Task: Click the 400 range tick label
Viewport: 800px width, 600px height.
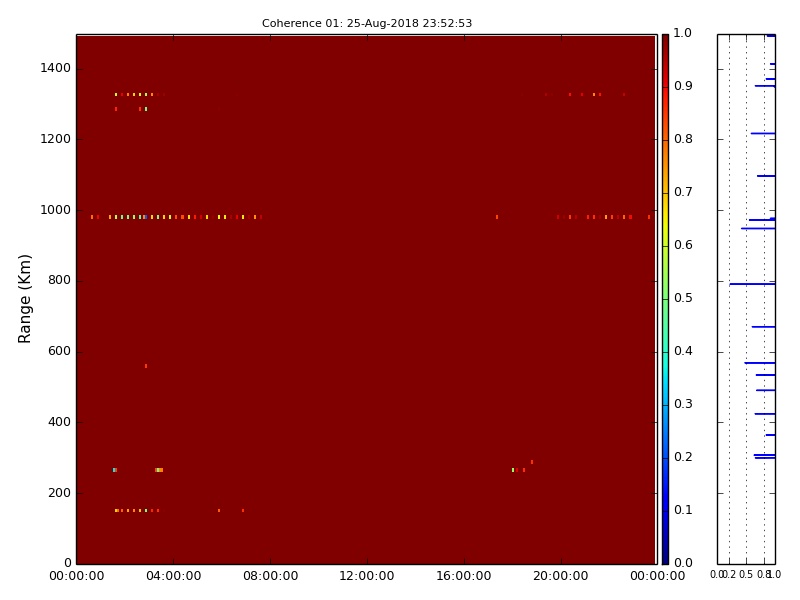Action: pyautogui.click(x=59, y=422)
